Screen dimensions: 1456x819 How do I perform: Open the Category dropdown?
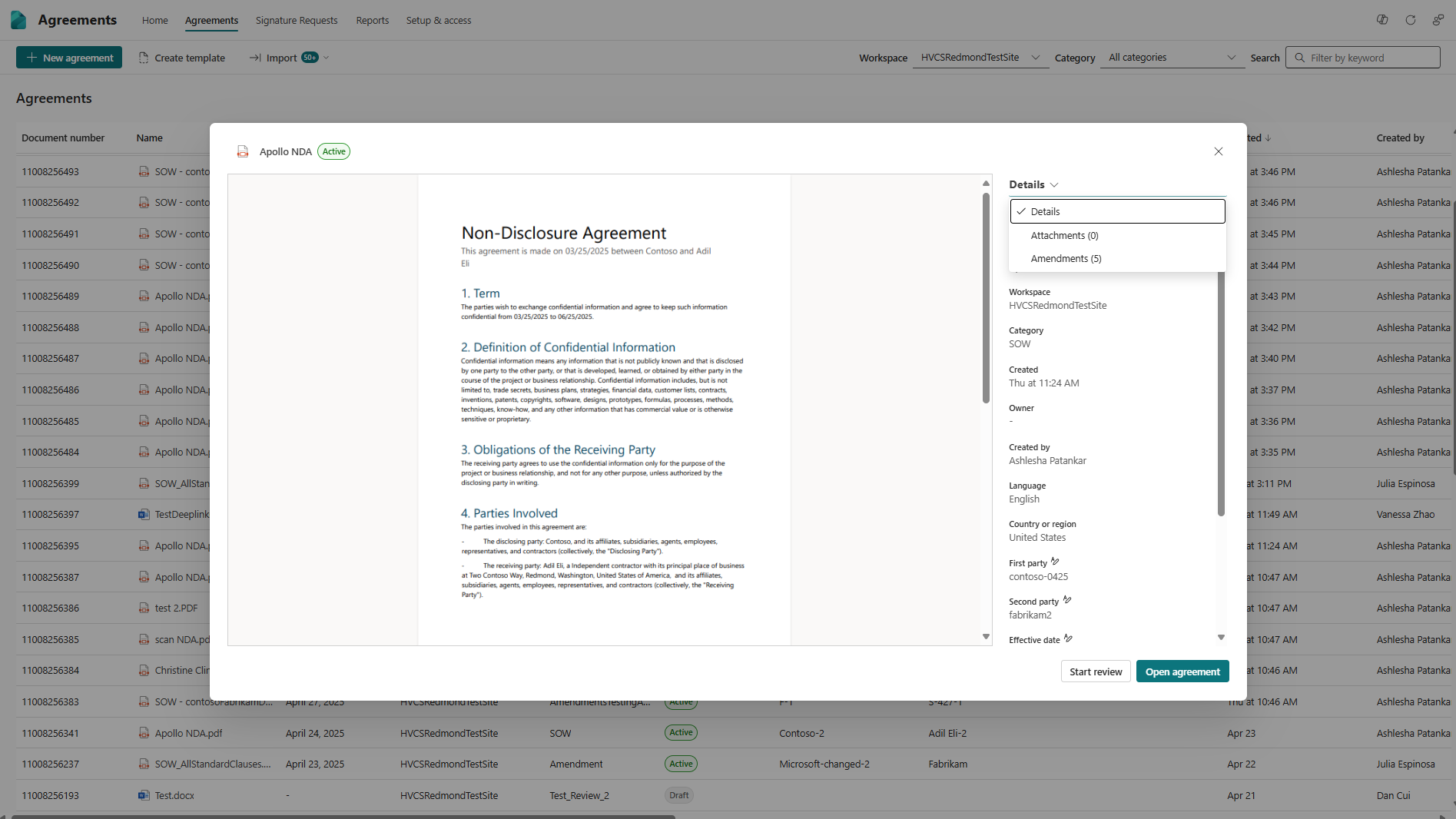(1172, 58)
